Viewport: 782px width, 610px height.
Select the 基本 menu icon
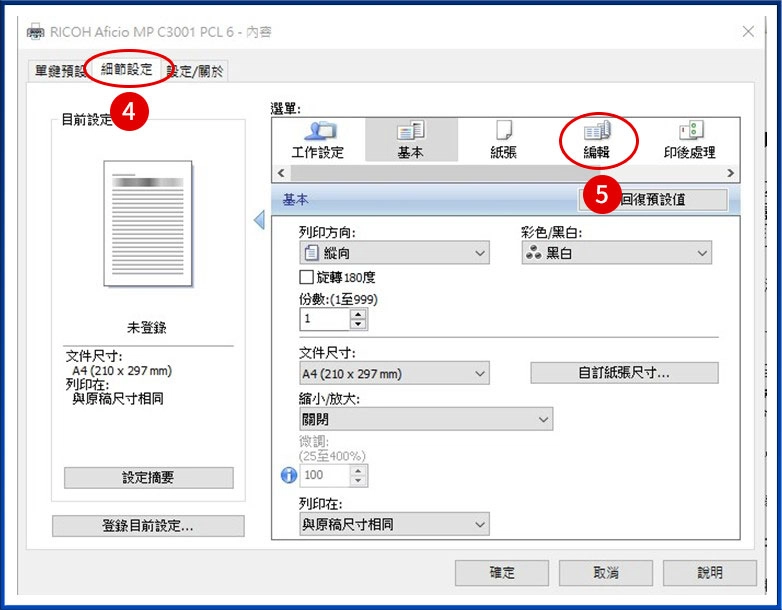411,140
